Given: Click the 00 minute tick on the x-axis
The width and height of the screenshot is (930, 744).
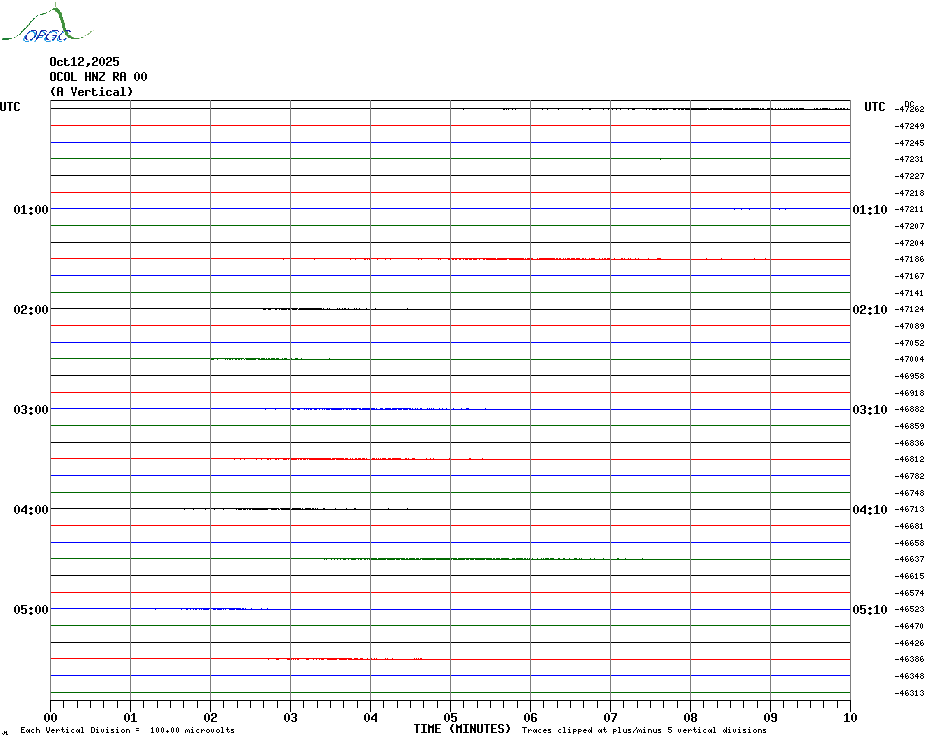Looking at the screenshot, I should 51,717.
